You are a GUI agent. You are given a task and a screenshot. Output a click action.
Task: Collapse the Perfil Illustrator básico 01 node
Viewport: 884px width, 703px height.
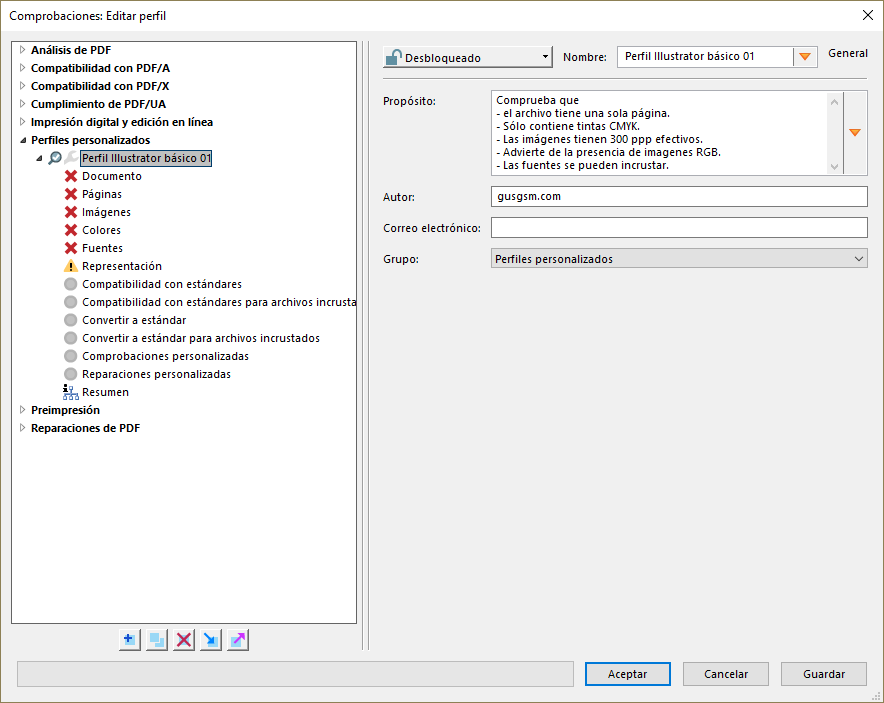(39, 158)
